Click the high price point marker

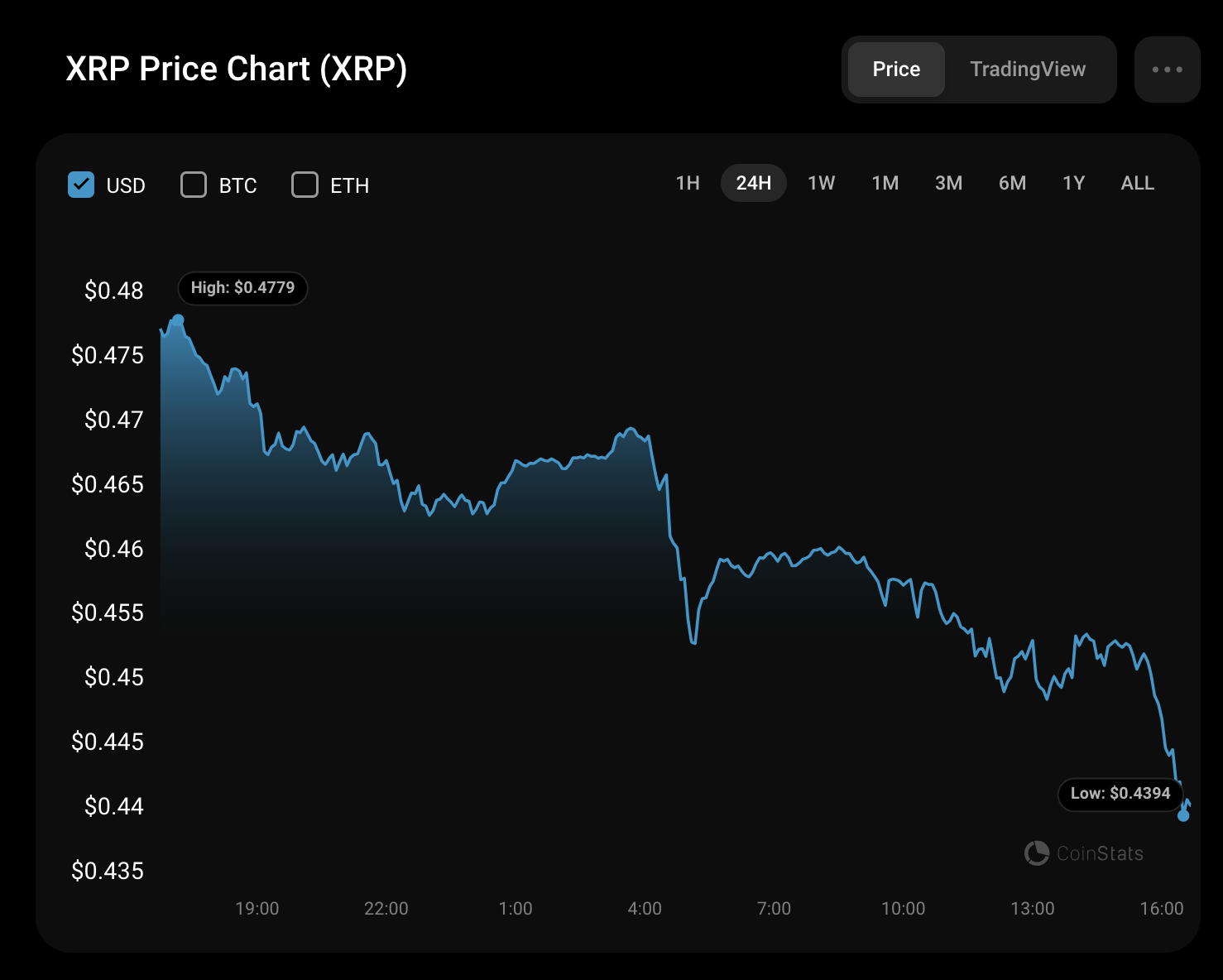[x=178, y=320]
